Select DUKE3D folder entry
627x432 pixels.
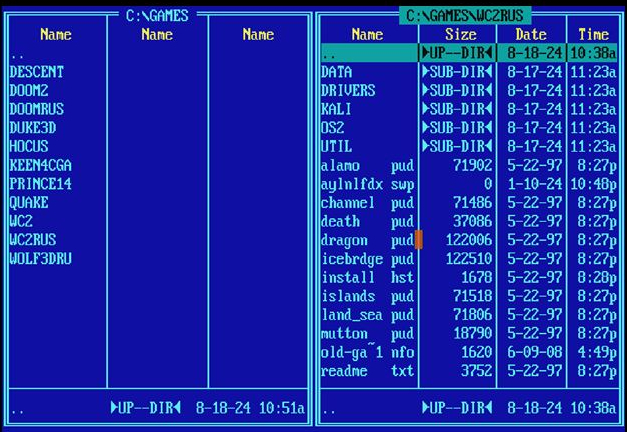[33, 128]
